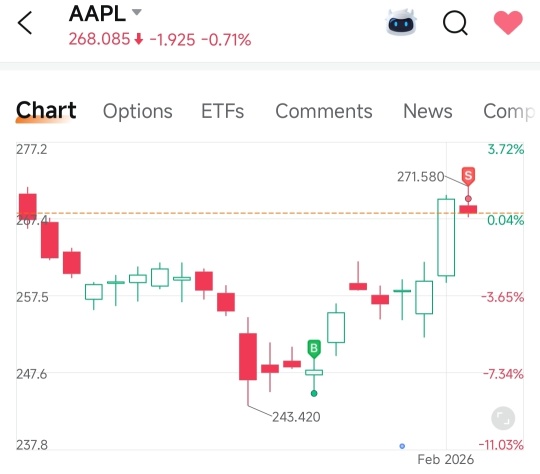
Task: Tap the tall green candlestick before Feb 2026
Action: pyautogui.click(x=446, y=238)
